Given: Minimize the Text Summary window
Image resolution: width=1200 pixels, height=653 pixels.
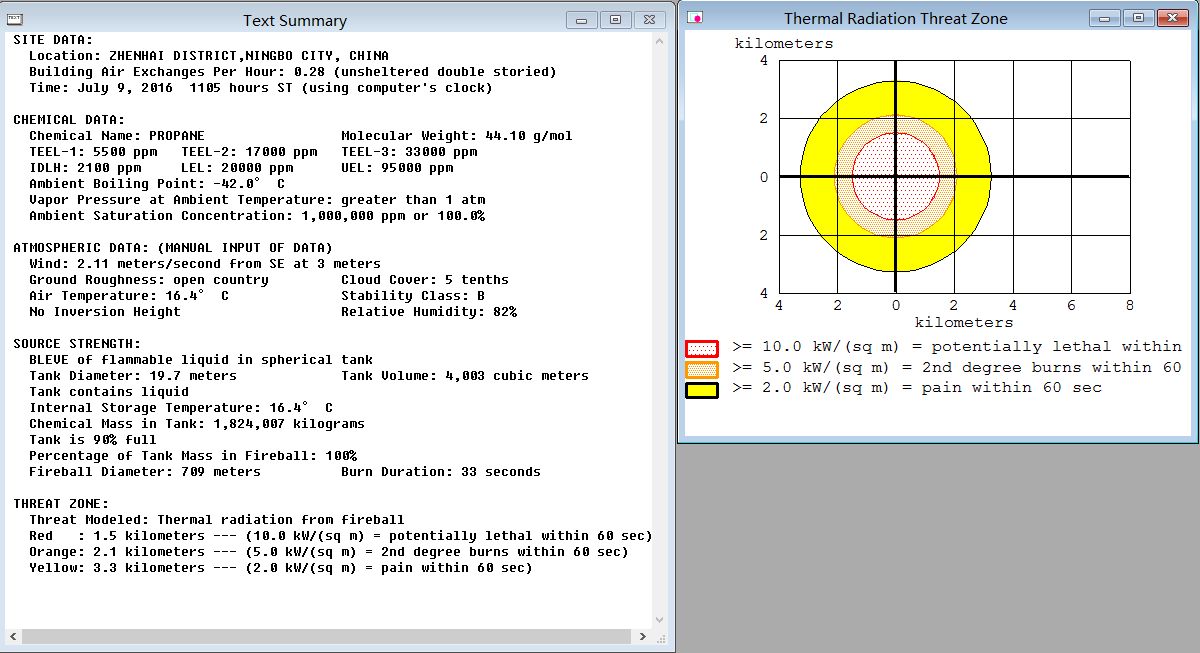Looking at the screenshot, I should click(582, 19).
